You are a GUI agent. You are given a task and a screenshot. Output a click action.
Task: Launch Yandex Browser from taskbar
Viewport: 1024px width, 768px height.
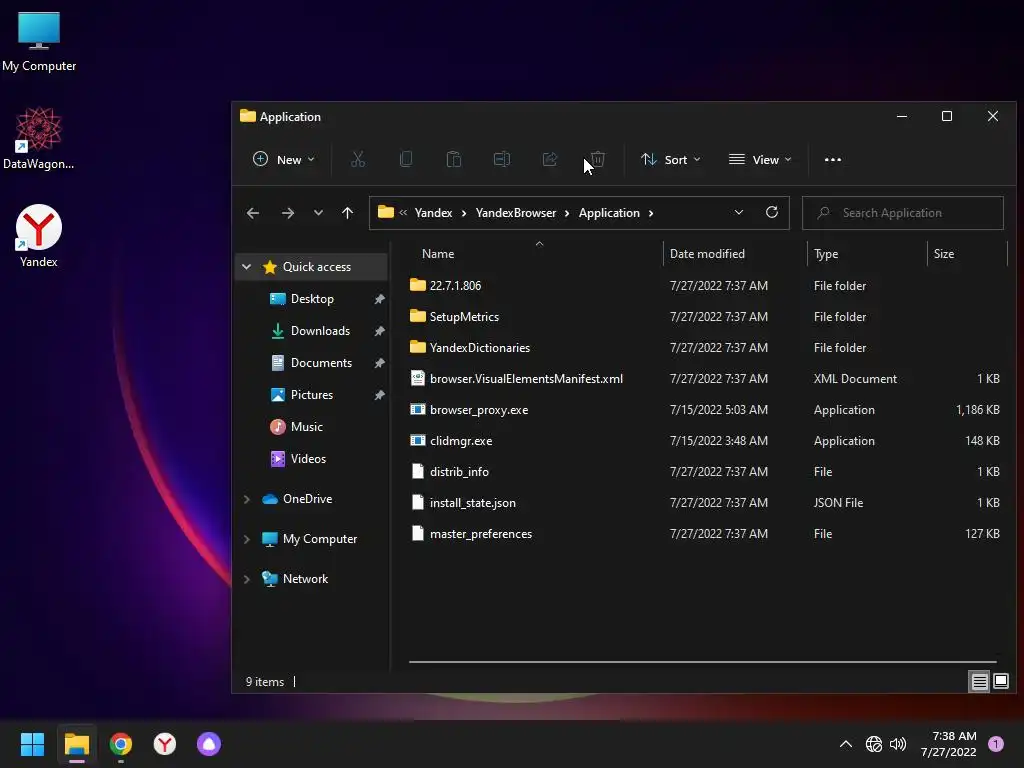point(165,744)
